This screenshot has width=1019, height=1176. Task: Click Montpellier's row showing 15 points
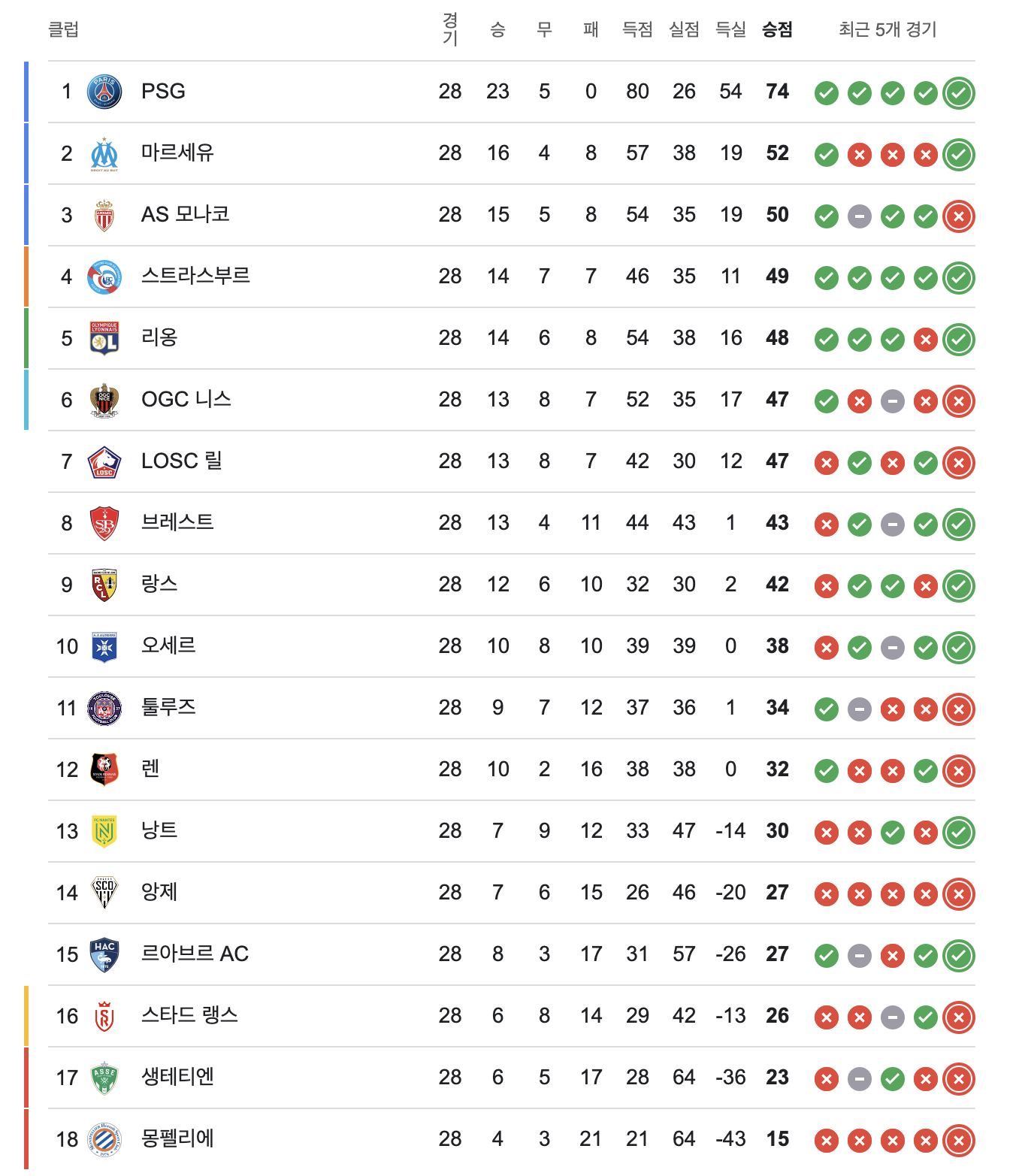click(x=511, y=1139)
